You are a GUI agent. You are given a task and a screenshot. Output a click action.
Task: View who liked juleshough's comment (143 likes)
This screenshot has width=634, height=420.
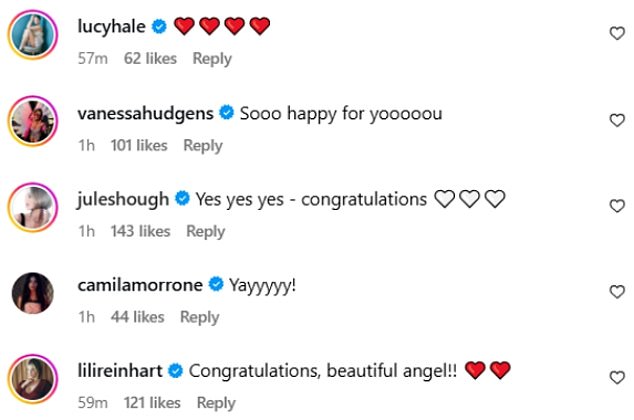[x=140, y=231]
